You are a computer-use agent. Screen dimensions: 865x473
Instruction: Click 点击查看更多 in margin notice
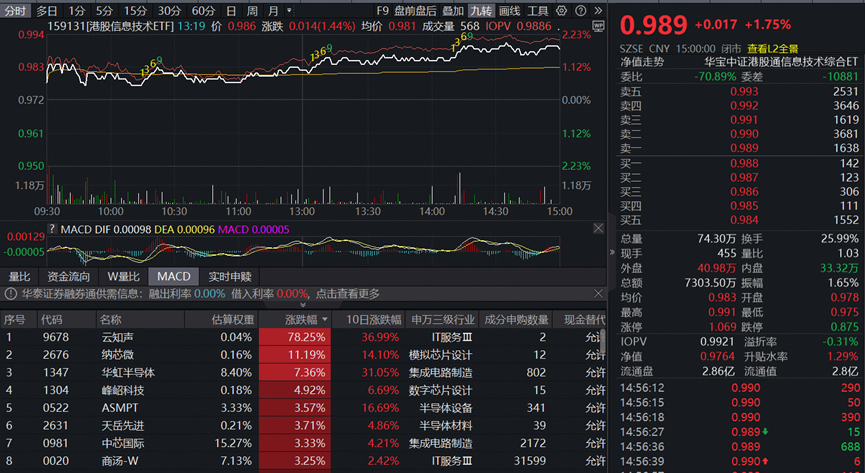[348, 294]
